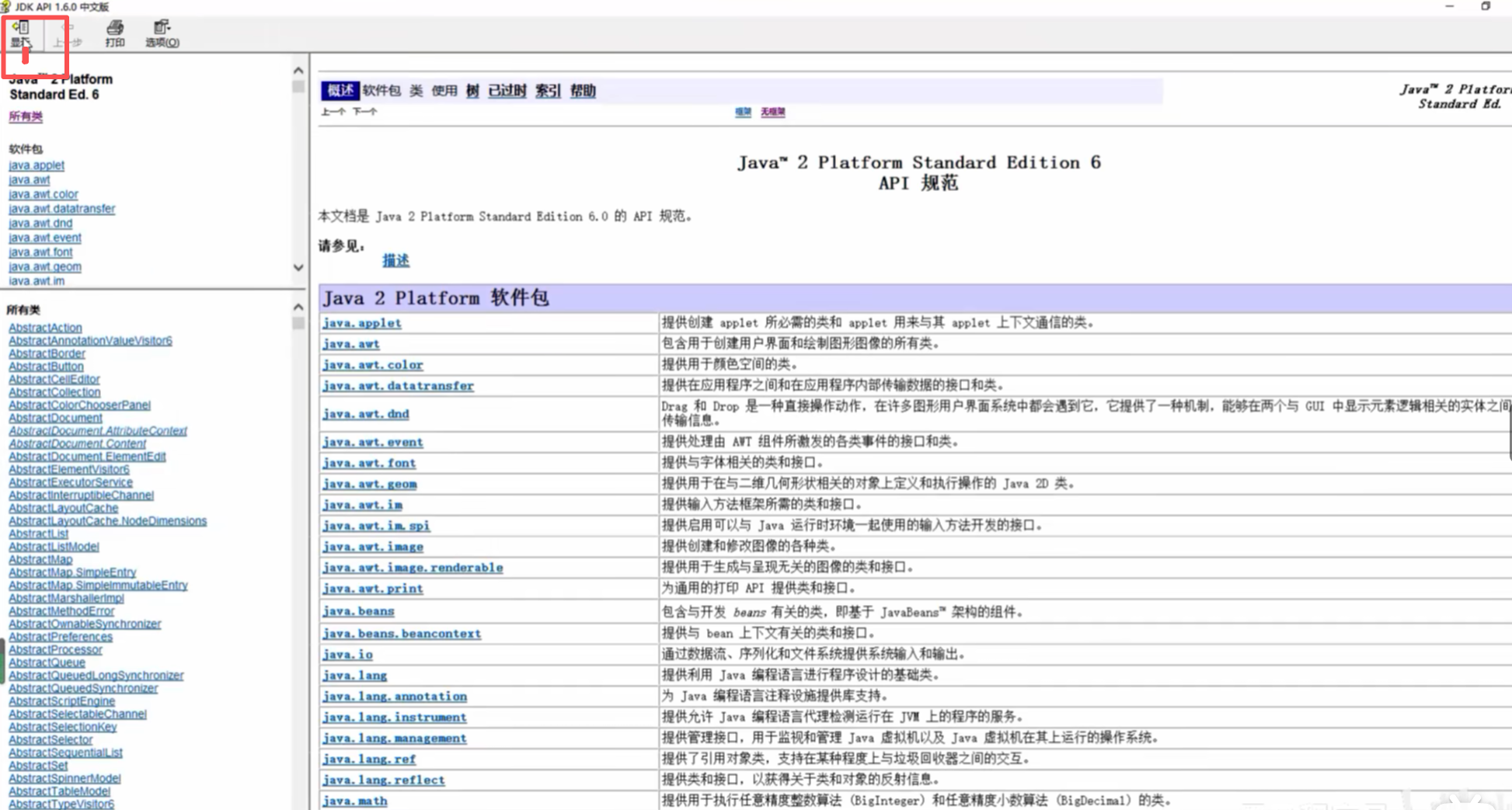This screenshot has height=810, width=1512.
Task: Open java.math package link
Action: 355,801
